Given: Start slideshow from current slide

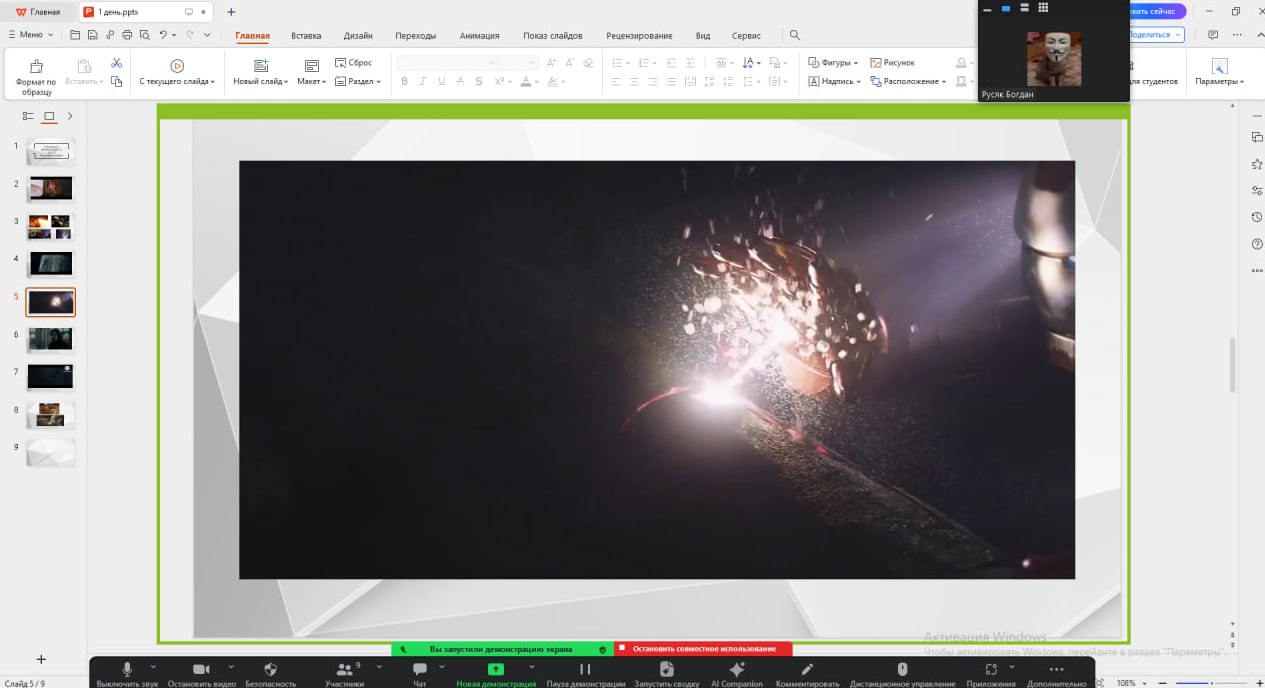Looking at the screenshot, I should coord(177,66).
